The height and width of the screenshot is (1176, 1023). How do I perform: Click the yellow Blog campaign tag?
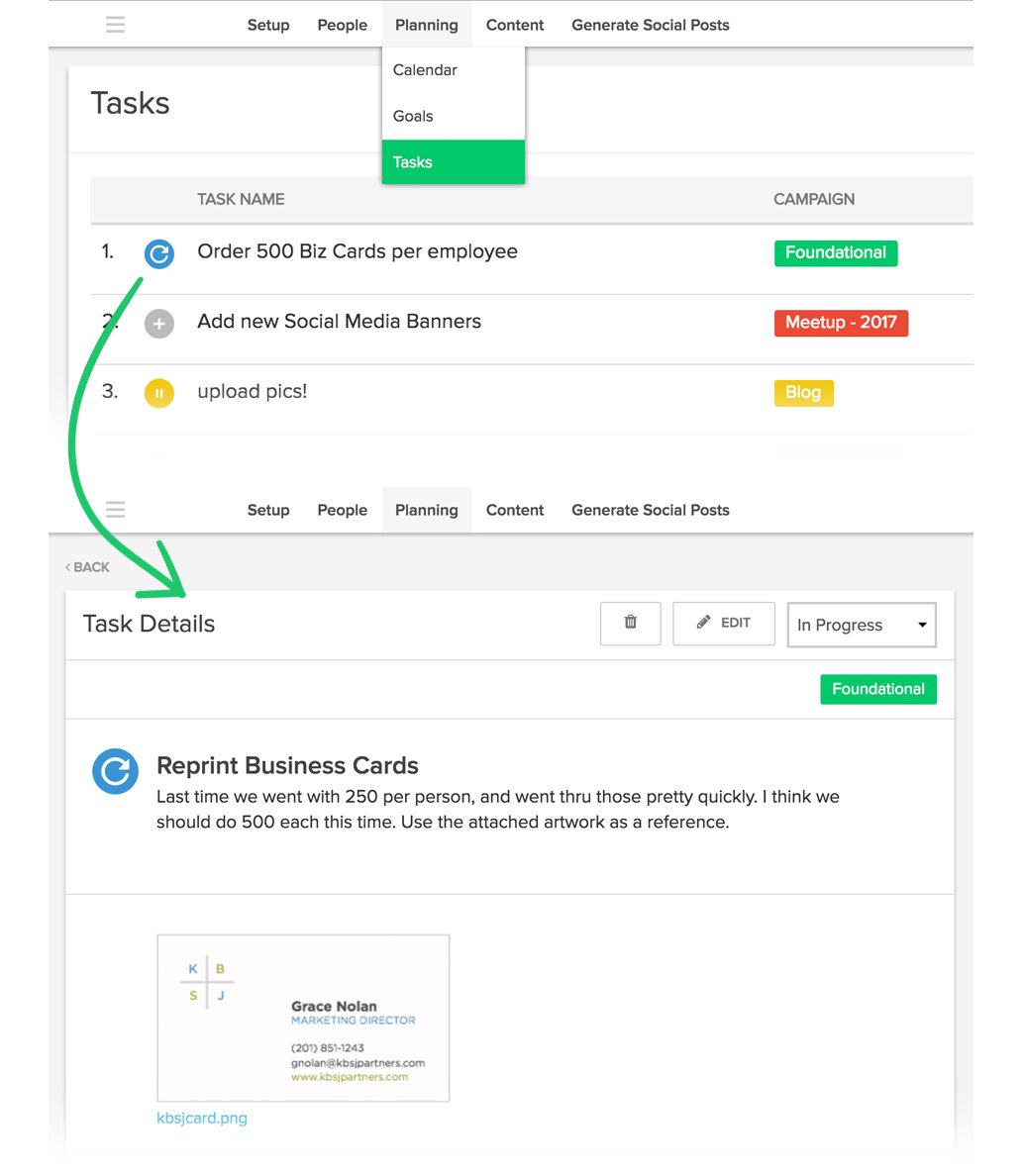(x=803, y=392)
